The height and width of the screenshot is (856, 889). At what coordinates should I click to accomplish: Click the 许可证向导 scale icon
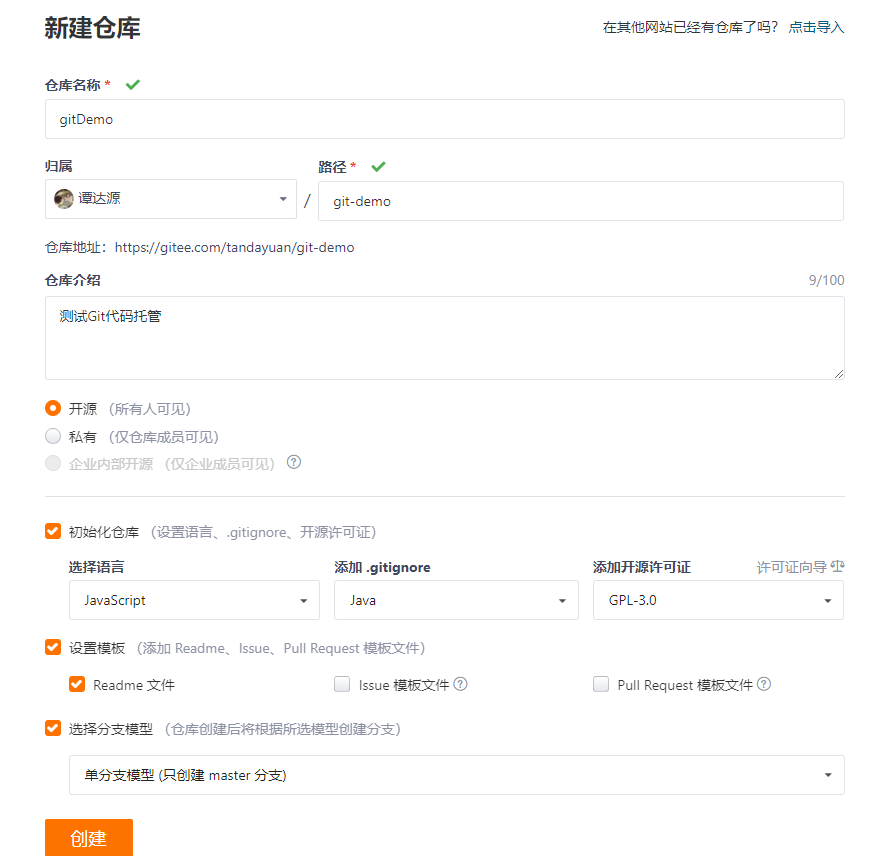point(837,566)
